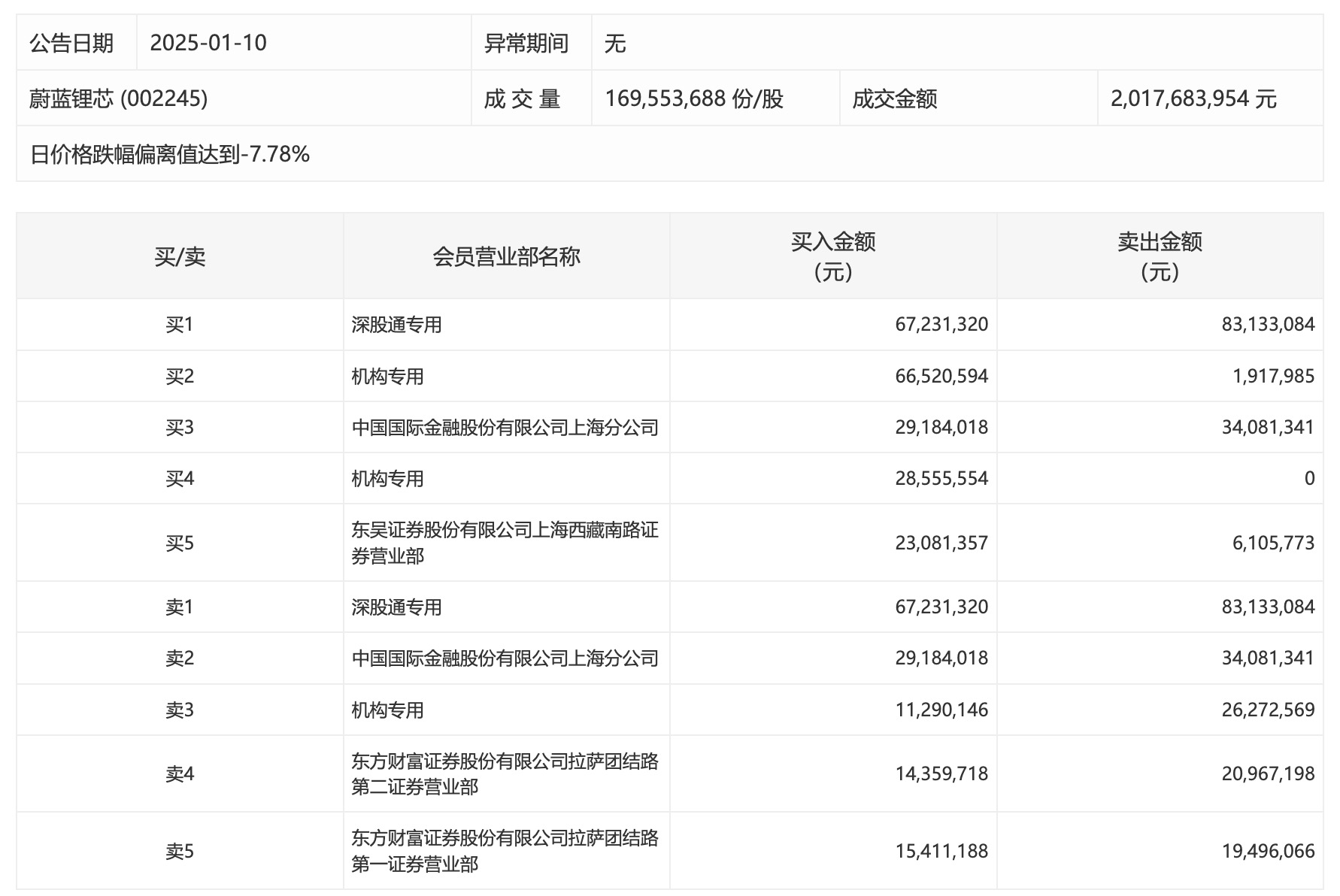
Task: Click the 成交金额 label
Action: [895, 98]
